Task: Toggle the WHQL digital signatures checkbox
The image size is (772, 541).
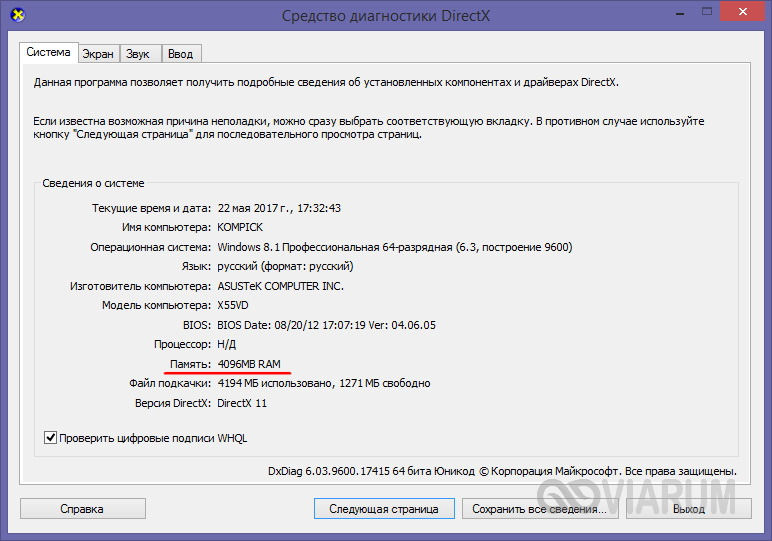Action: 50,438
